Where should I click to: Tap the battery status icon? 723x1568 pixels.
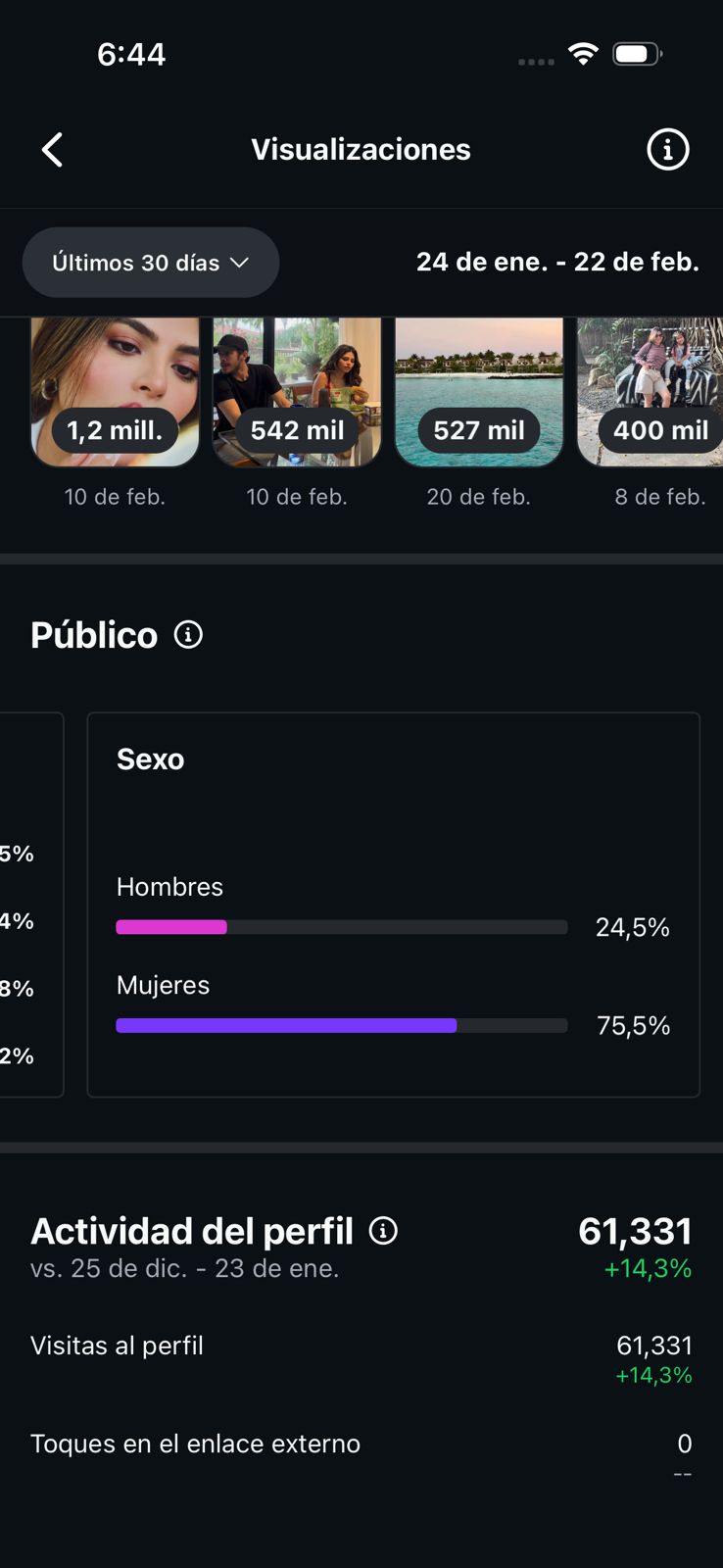(x=637, y=54)
